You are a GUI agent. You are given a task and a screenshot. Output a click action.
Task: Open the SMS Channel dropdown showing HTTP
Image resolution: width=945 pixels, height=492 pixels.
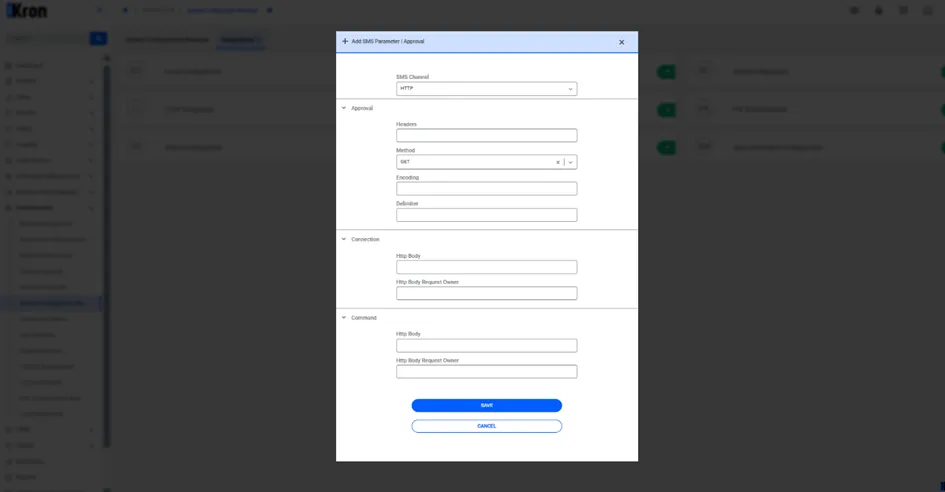point(486,89)
